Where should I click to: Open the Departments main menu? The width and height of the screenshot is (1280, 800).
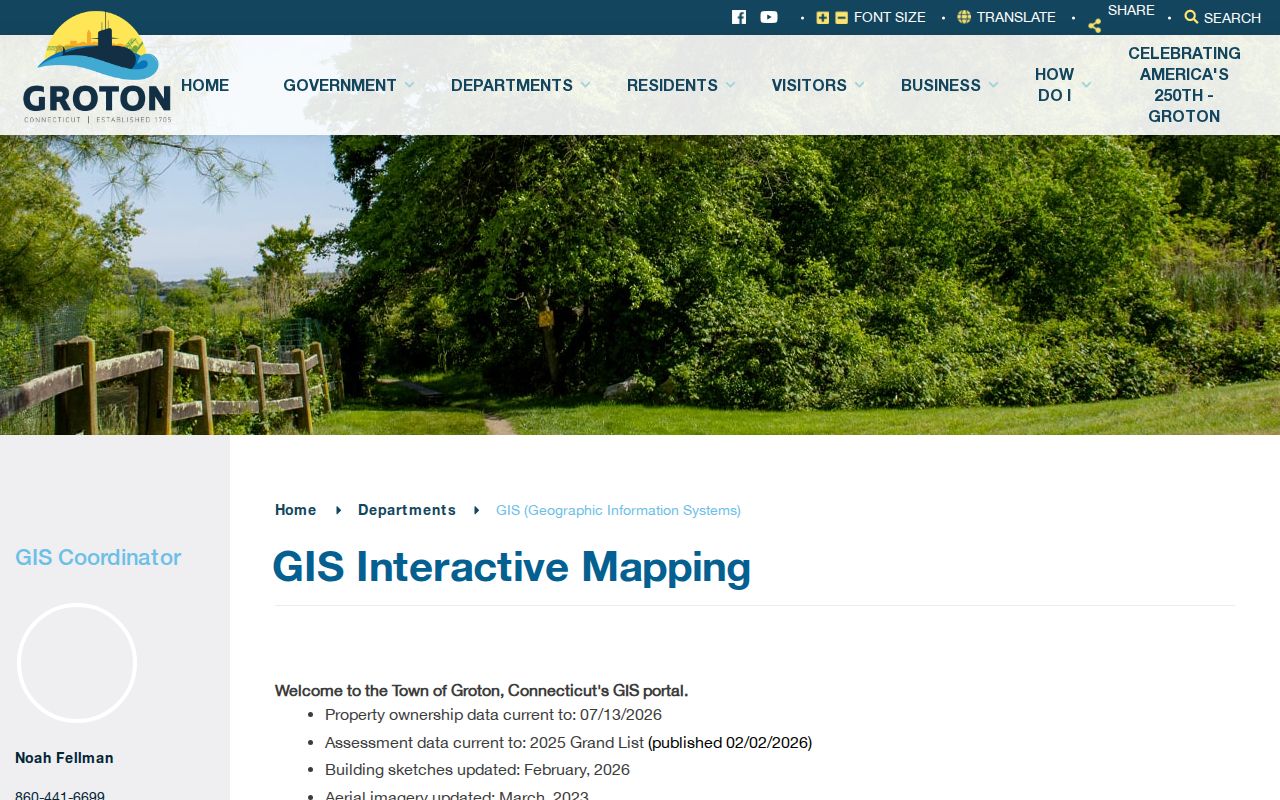(512, 85)
